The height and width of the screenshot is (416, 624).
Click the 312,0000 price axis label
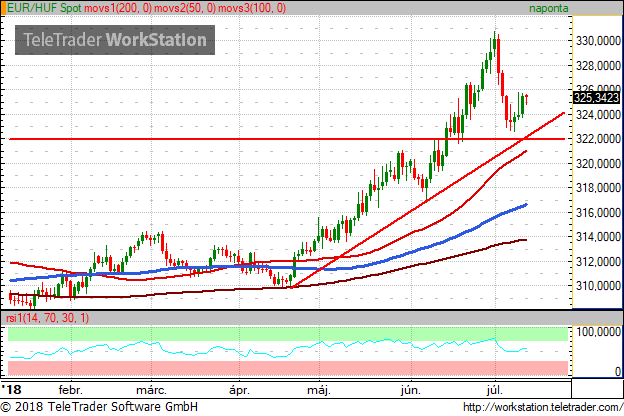(598, 262)
